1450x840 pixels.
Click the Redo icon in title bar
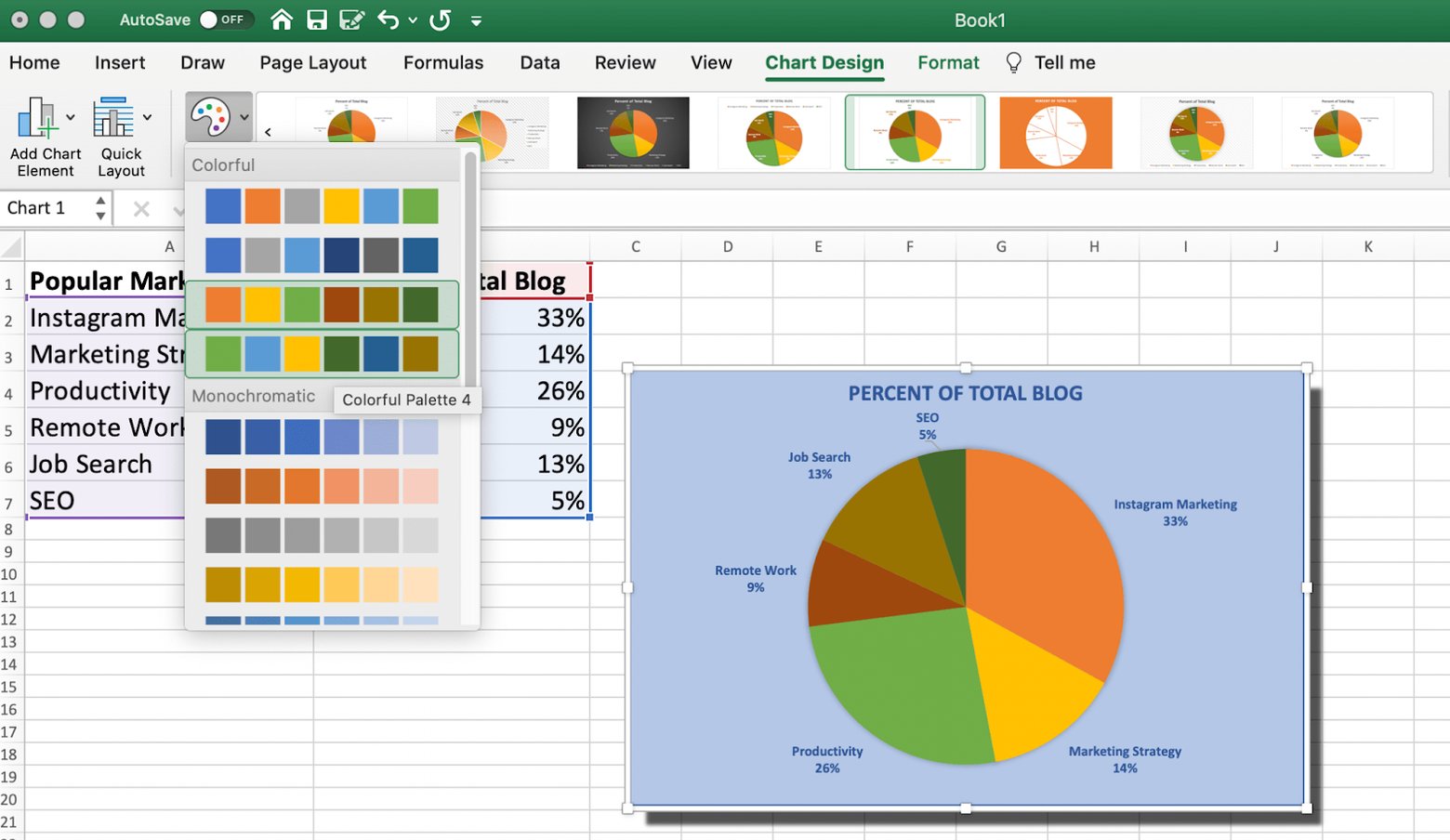(x=441, y=20)
